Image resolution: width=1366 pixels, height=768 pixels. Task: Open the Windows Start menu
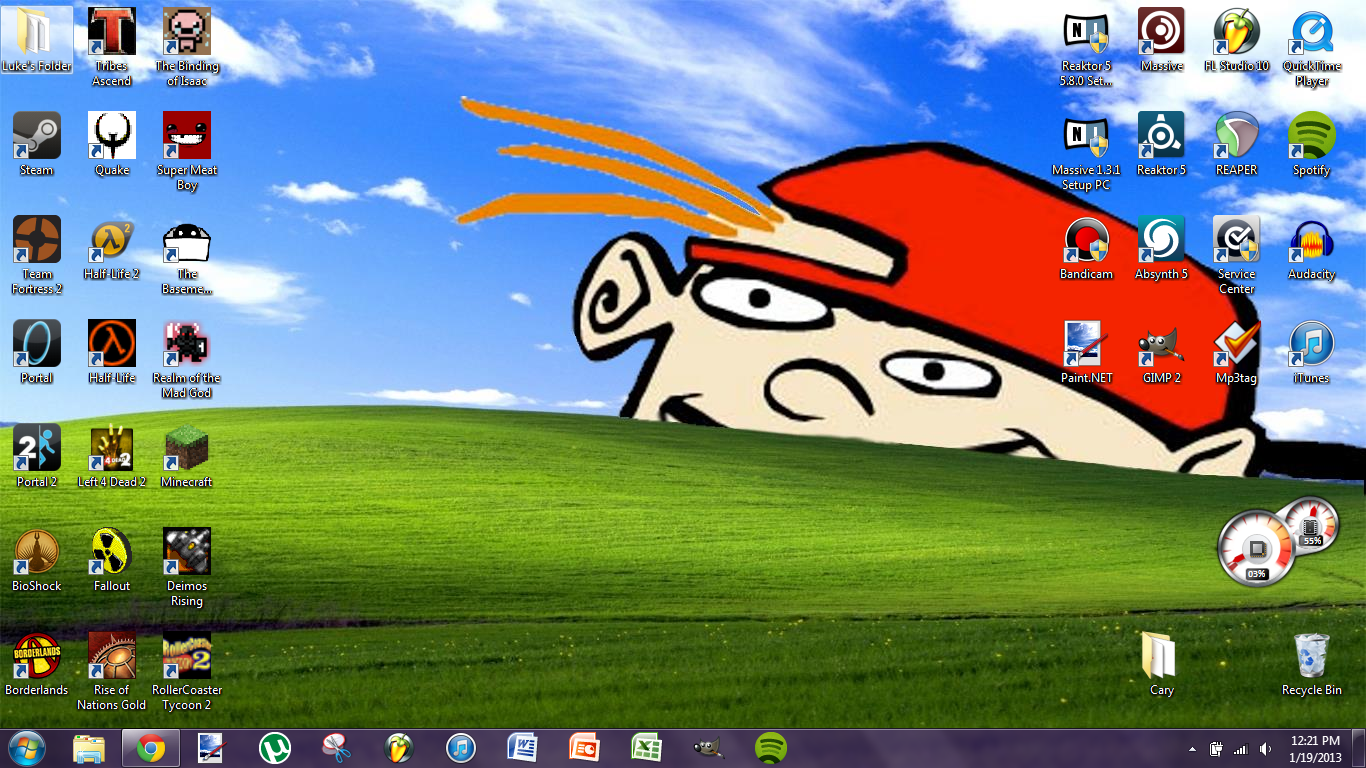27,748
